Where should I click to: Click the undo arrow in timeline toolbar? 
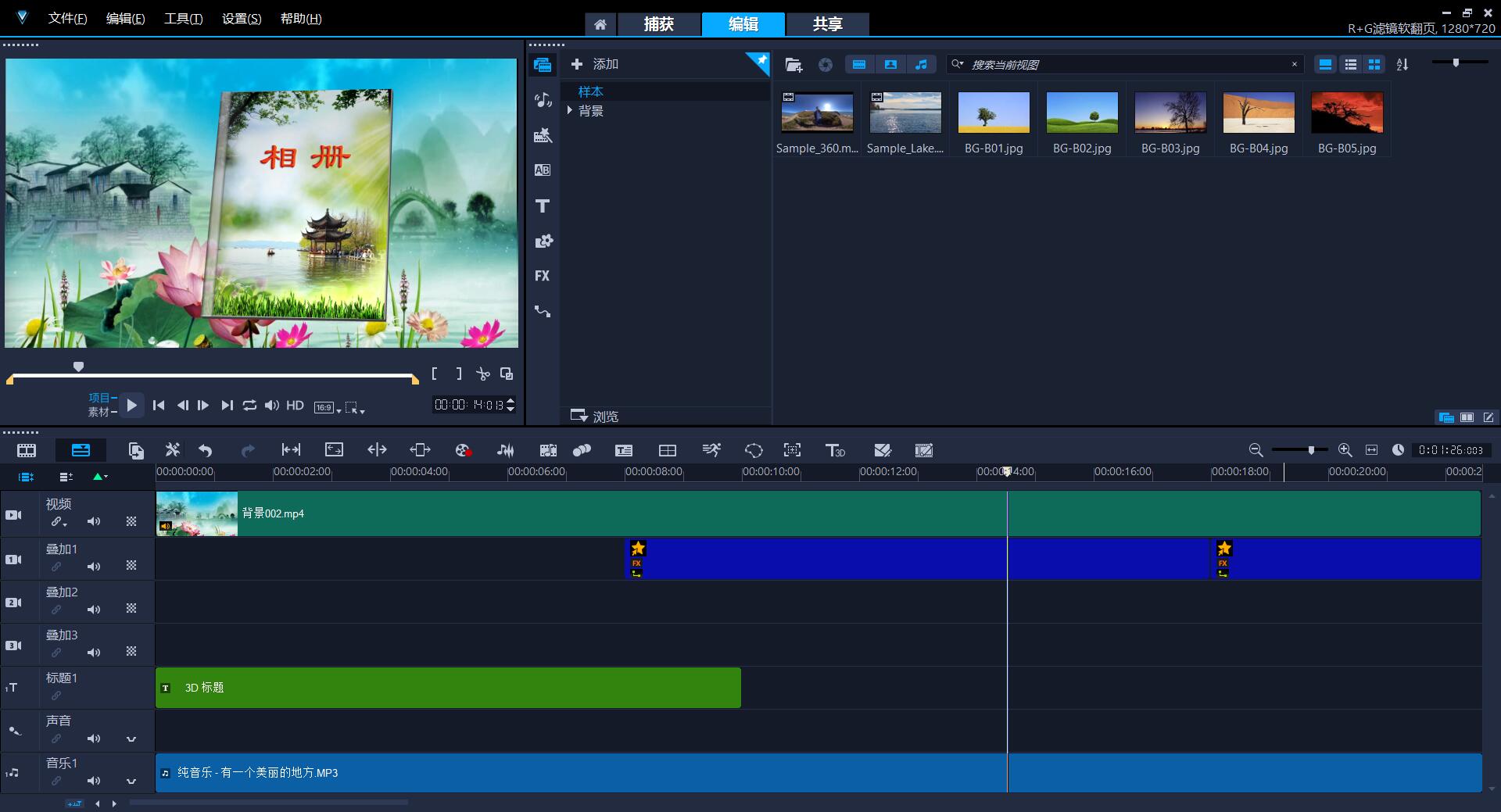(x=206, y=450)
